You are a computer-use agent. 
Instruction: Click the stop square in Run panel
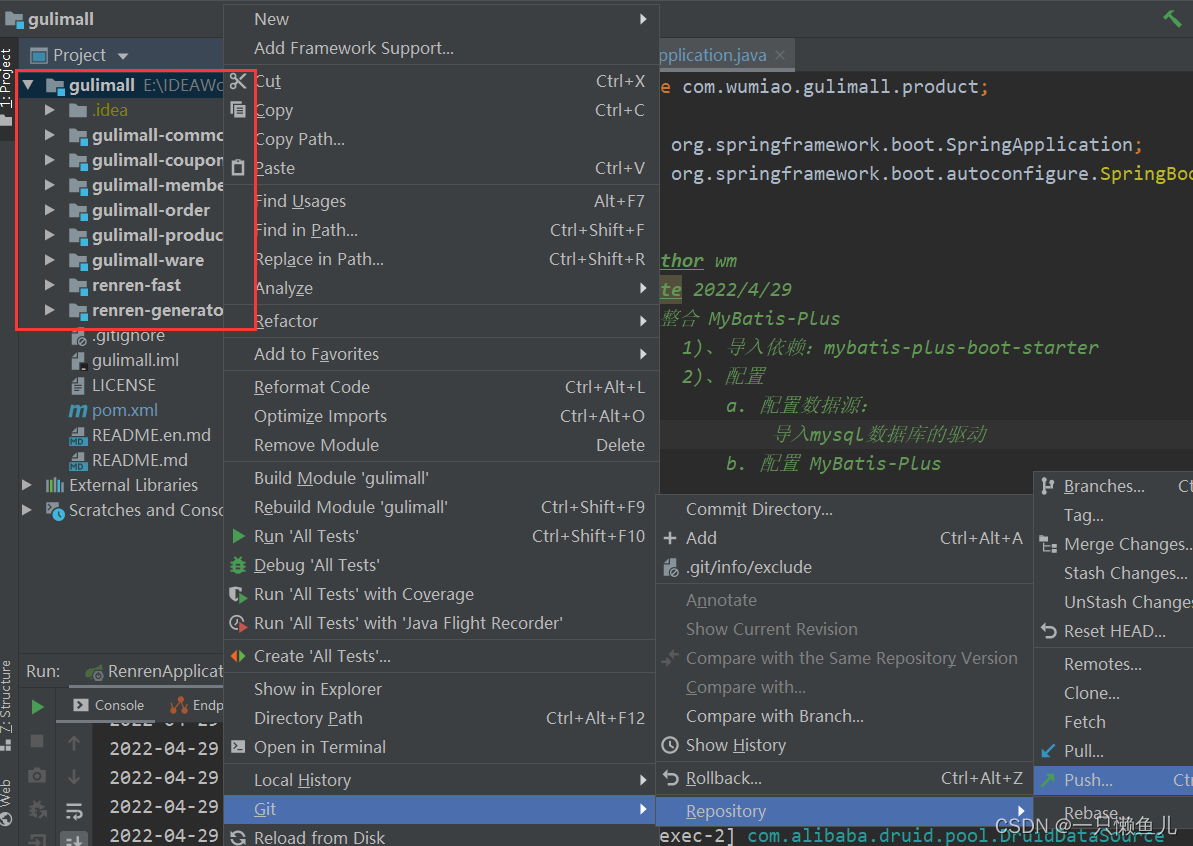pos(37,740)
